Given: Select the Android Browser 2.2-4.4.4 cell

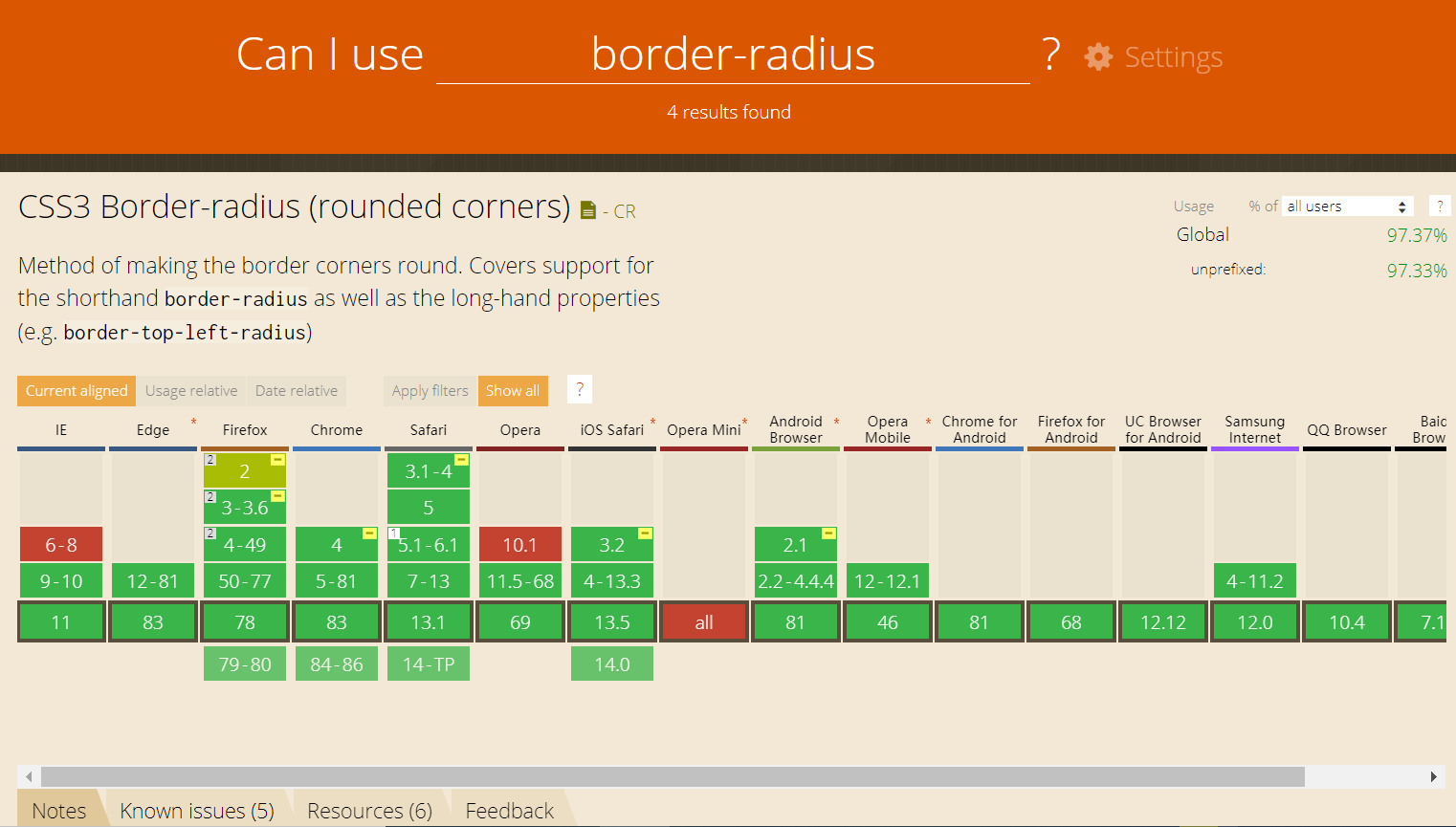Looking at the screenshot, I should pos(796,581).
